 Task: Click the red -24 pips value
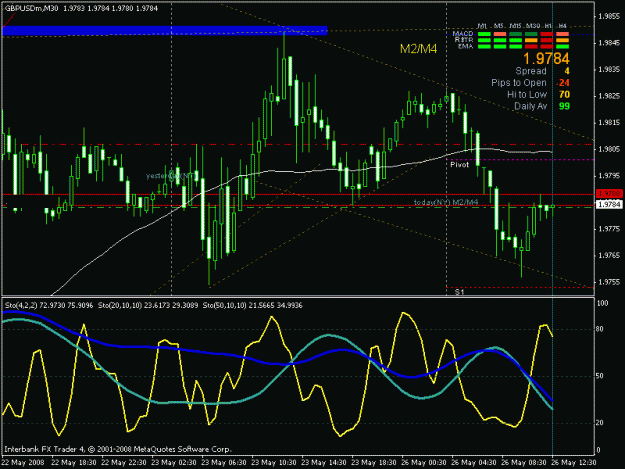click(563, 83)
